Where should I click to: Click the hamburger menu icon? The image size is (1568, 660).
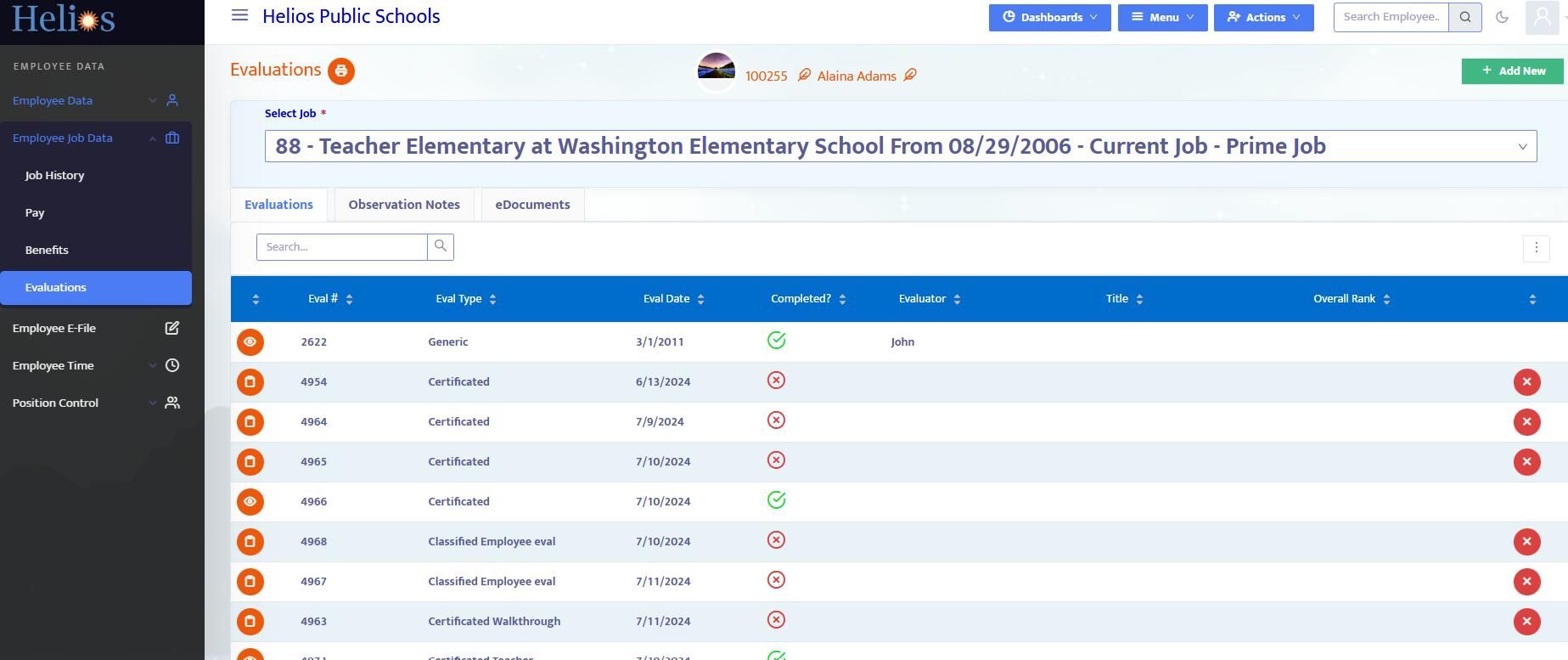click(239, 15)
